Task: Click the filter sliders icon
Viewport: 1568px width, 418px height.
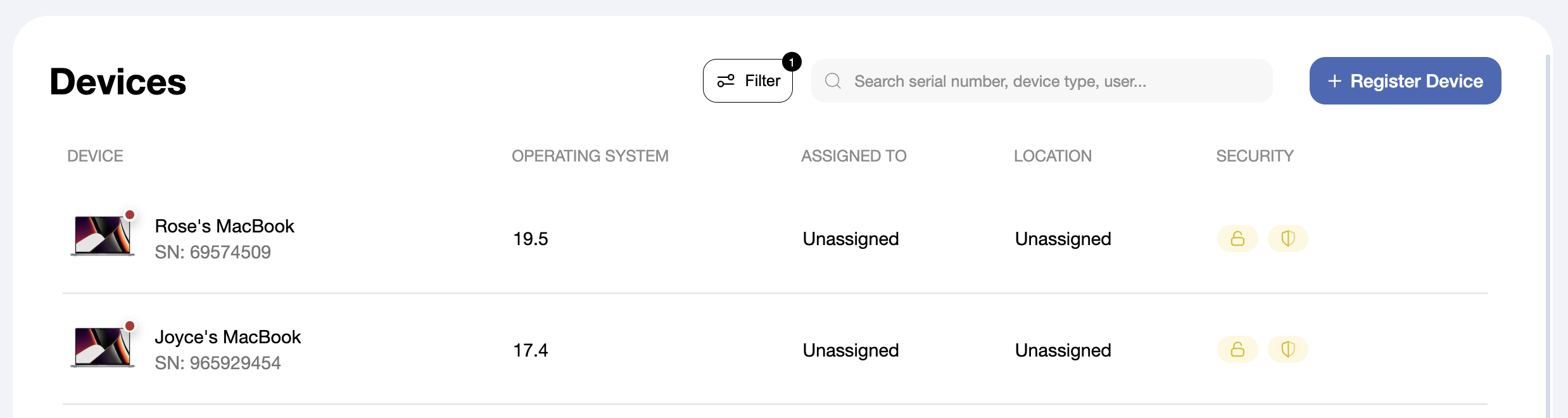Action: pyautogui.click(x=726, y=81)
